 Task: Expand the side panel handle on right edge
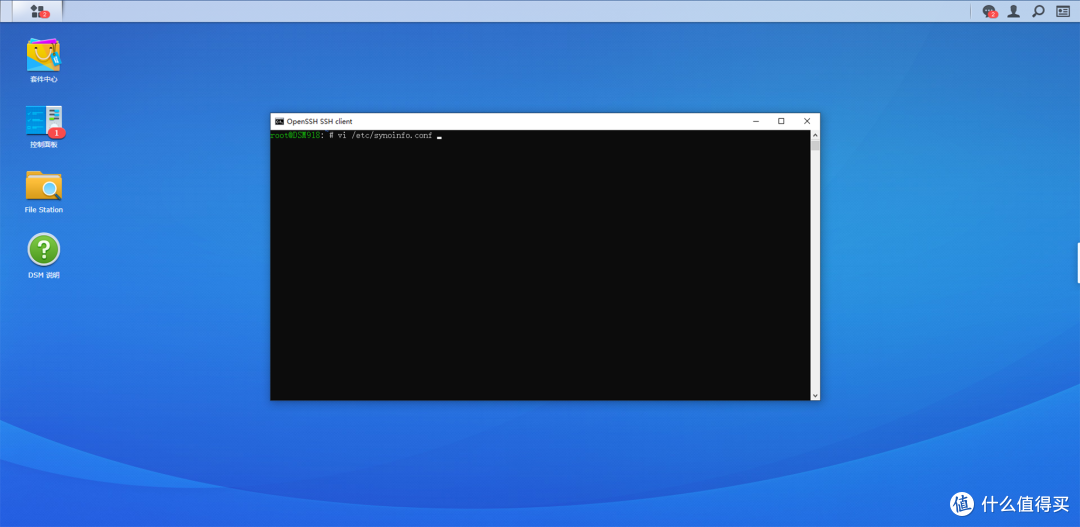1077,262
